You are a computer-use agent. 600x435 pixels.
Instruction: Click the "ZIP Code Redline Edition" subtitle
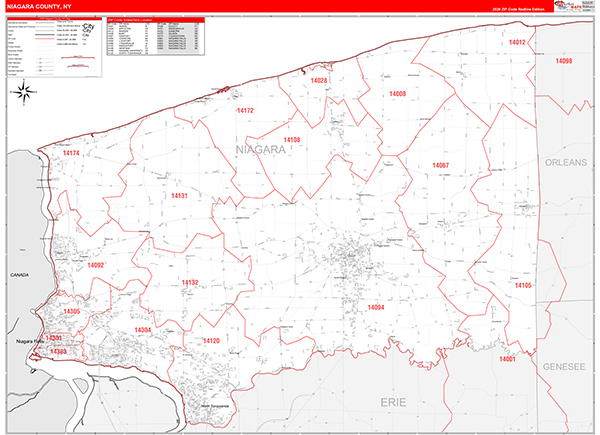click(518, 9)
